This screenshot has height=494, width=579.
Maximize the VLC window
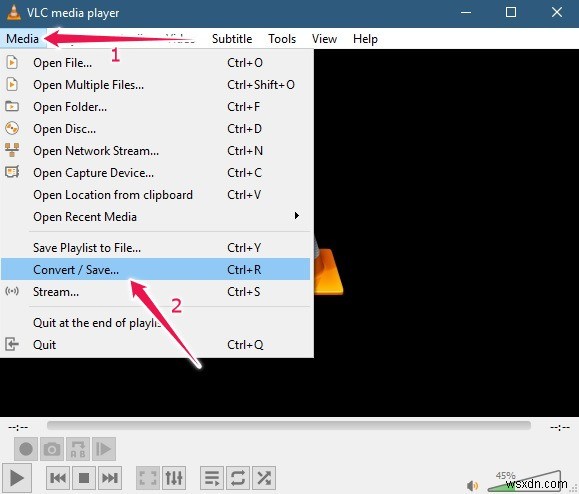coord(511,13)
